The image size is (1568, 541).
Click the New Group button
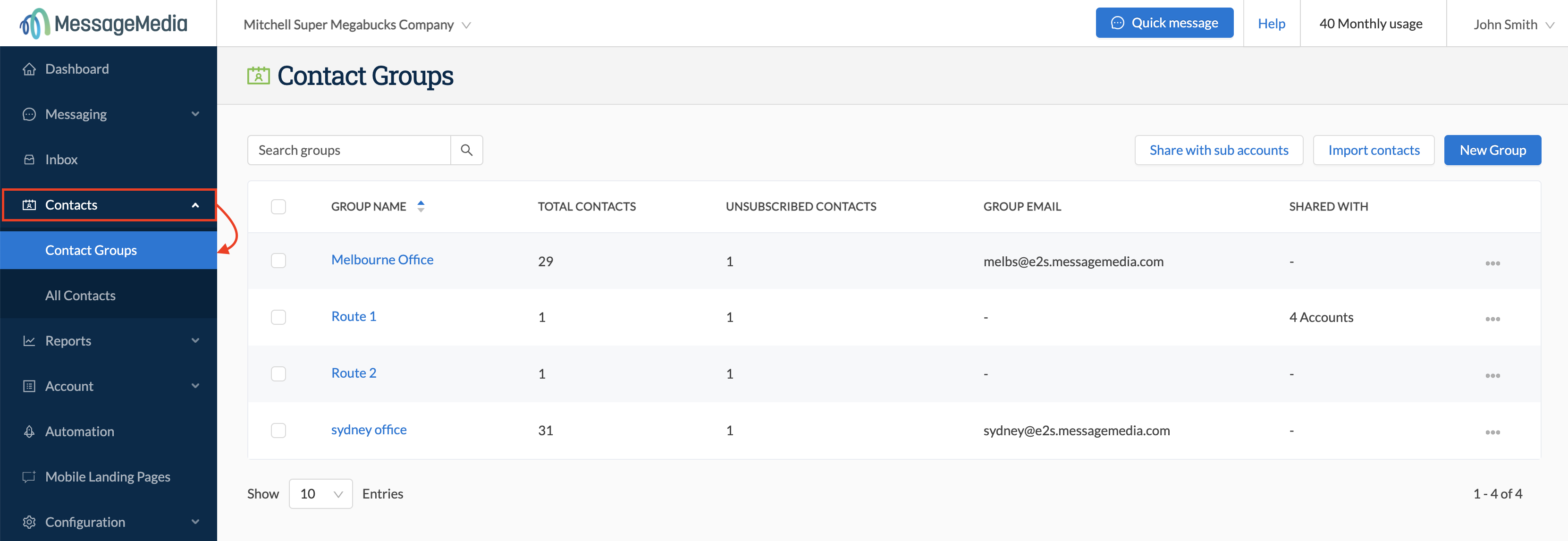pyautogui.click(x=1492, y=150)
